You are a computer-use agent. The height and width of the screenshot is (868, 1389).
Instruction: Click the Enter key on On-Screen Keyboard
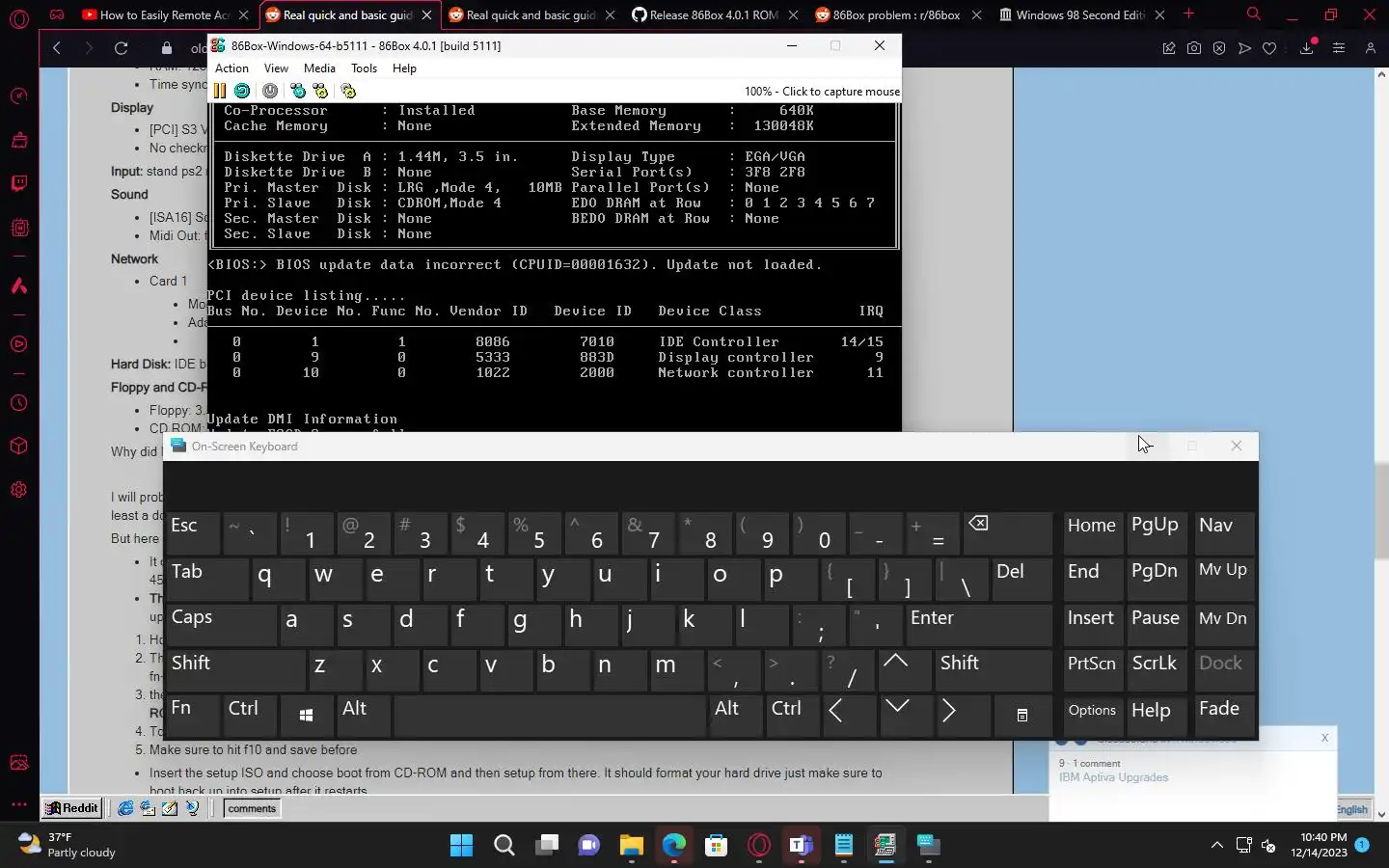pyautogui.click(x=979, y=625)
